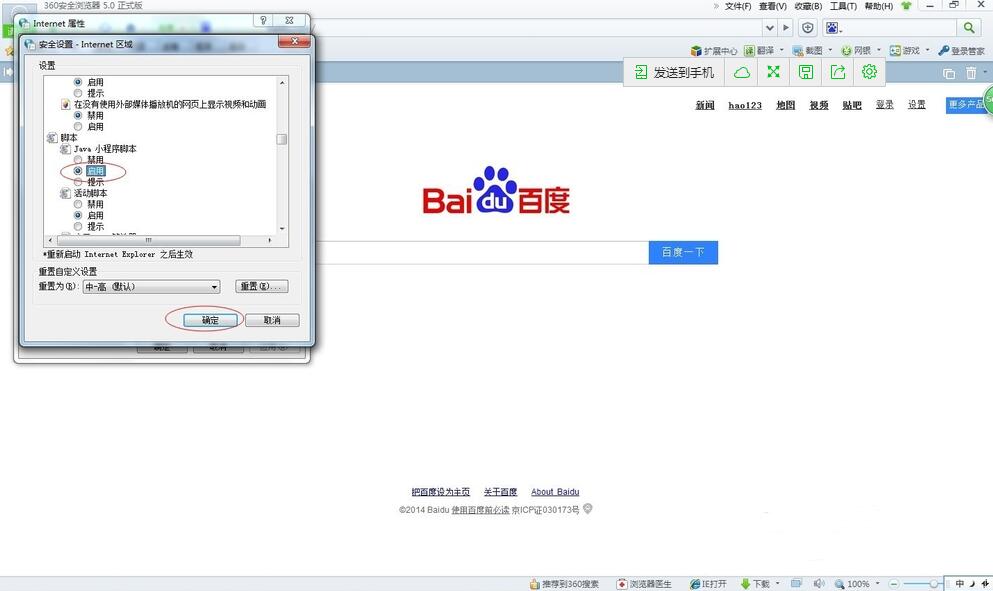Click the green share arrow icon
This screenshot has width=993, height=591.
(x=838, y=72)
